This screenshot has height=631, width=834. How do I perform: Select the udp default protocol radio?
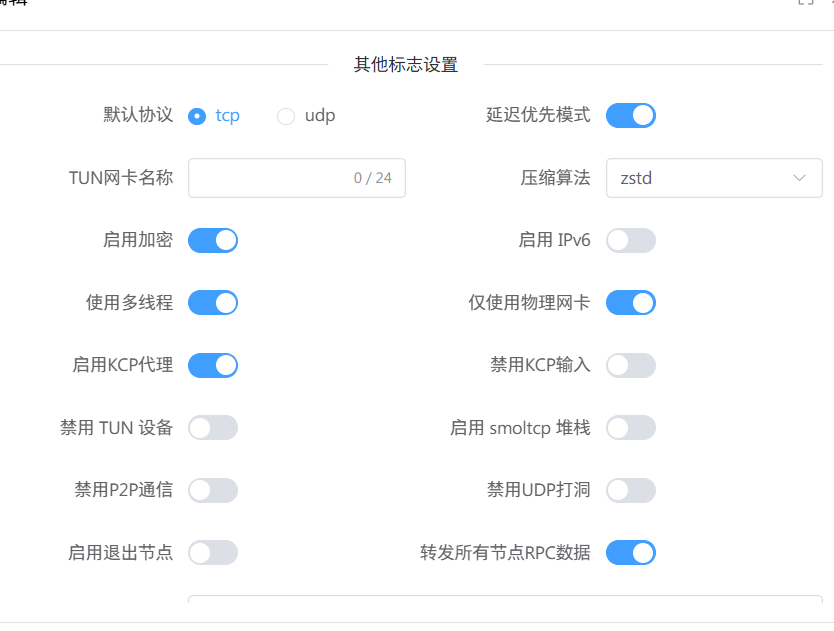286,116
